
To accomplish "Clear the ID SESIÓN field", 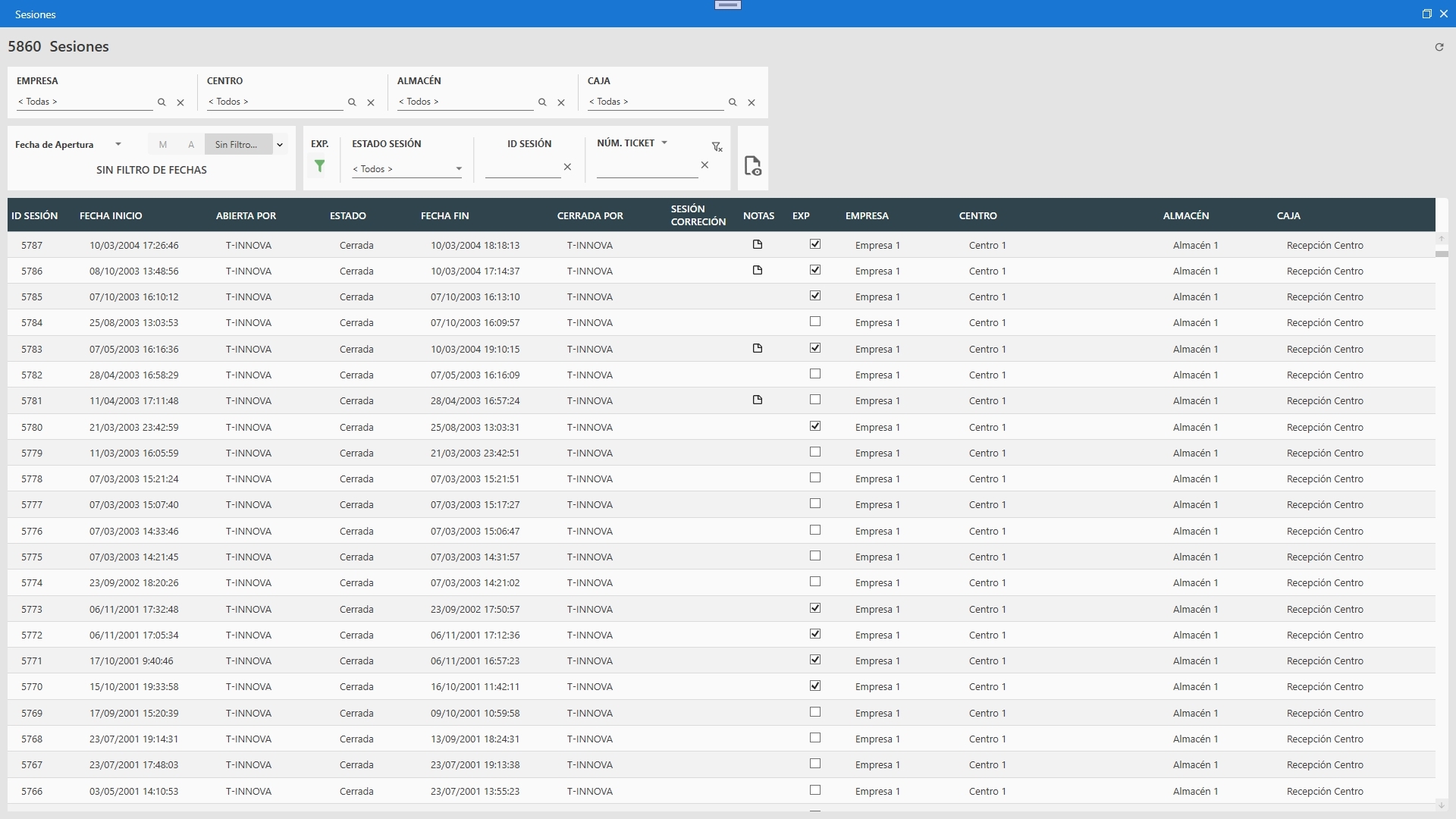I will [x=567, y=167].
